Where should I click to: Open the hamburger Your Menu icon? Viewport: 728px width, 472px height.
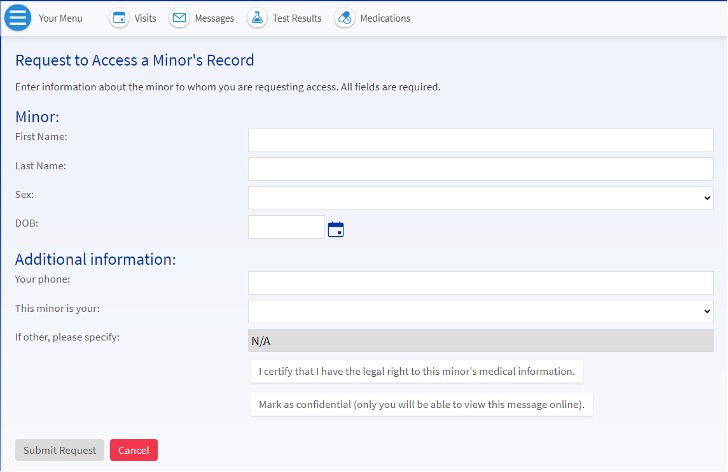pyautogui.click(x=19, y=18)
